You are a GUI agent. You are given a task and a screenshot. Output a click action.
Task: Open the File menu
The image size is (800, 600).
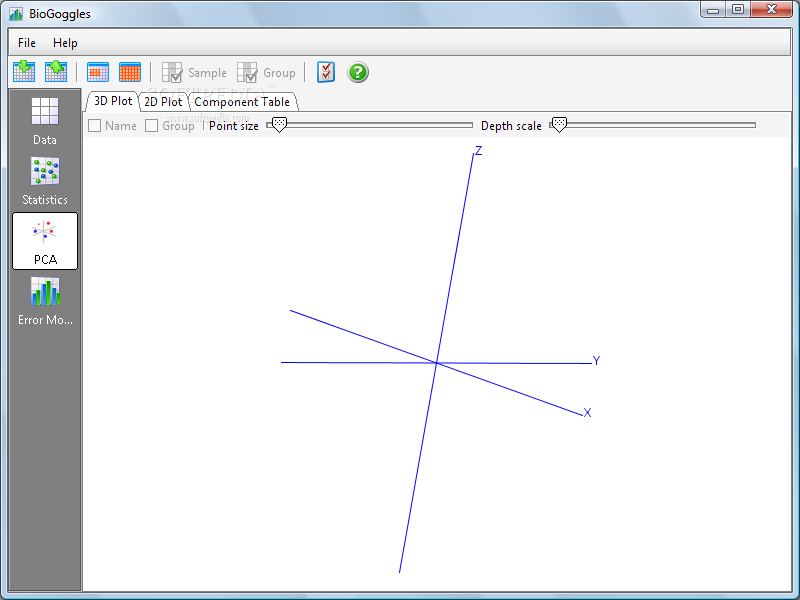[27, 43]
